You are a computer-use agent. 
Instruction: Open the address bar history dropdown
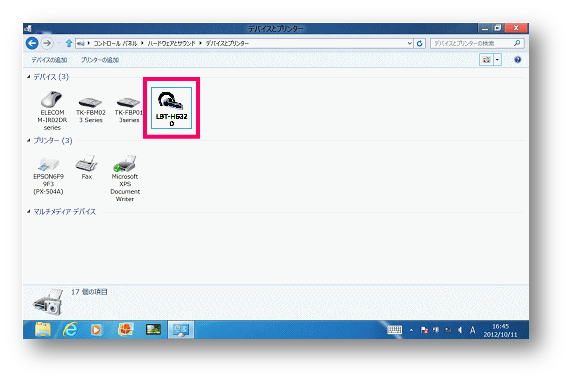point(410,43)
